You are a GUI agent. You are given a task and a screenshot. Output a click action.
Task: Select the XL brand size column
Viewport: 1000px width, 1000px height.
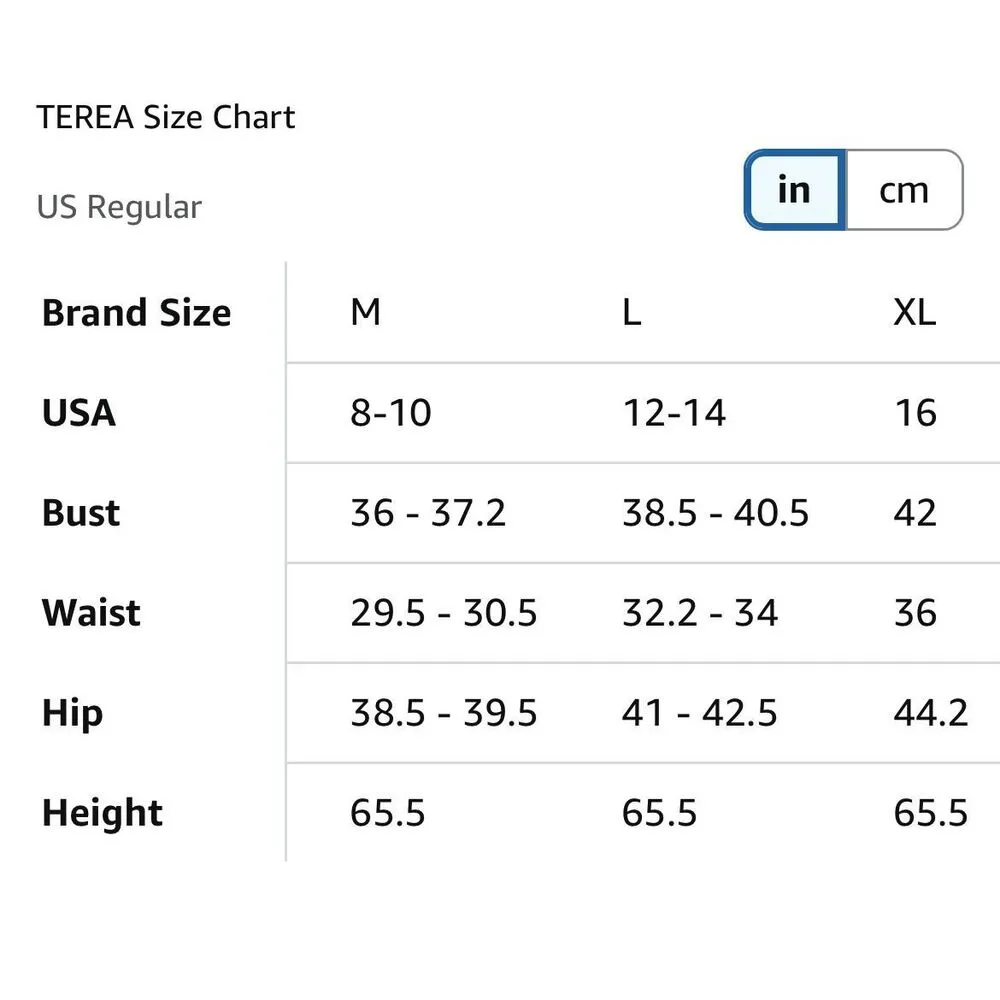tap(914, 313)
